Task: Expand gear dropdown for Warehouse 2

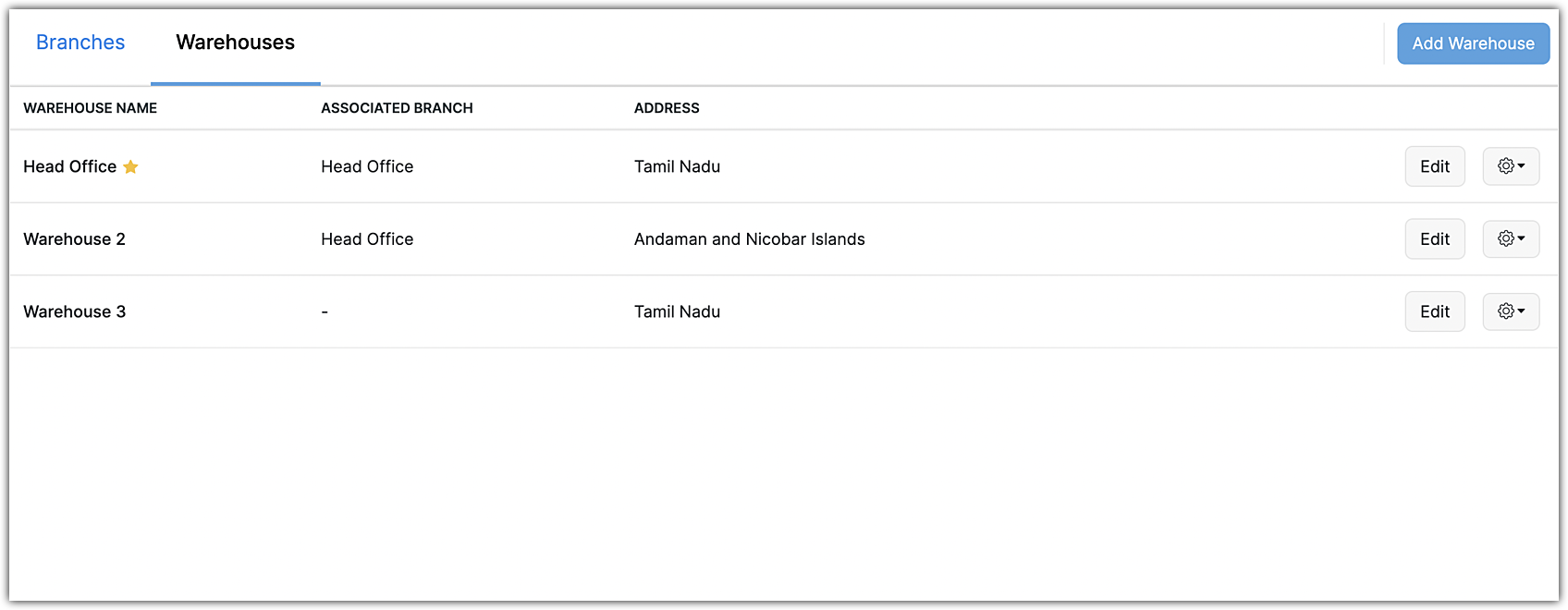Action: [1511, 239]
